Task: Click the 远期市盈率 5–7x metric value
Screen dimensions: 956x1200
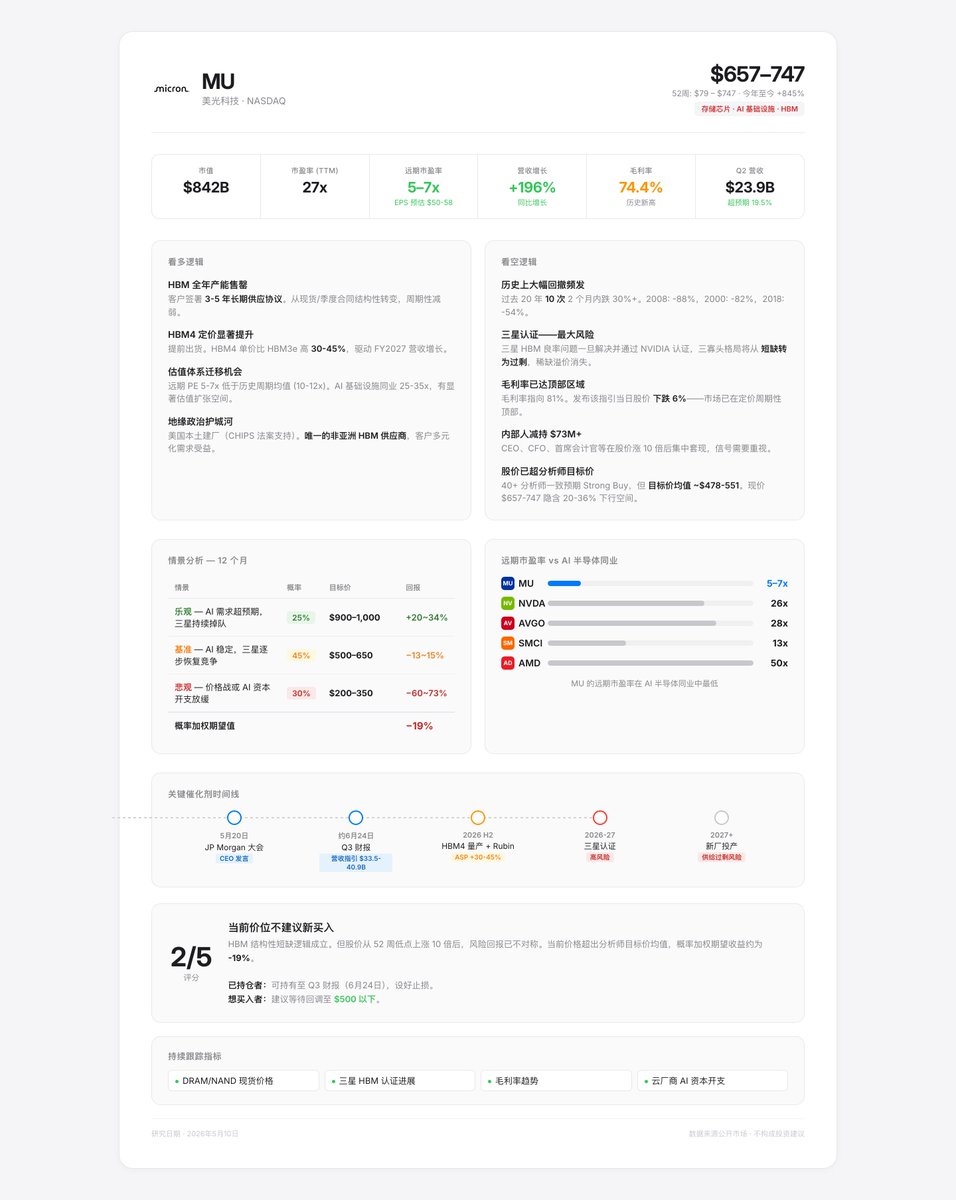Action: [x=424, y=187]
